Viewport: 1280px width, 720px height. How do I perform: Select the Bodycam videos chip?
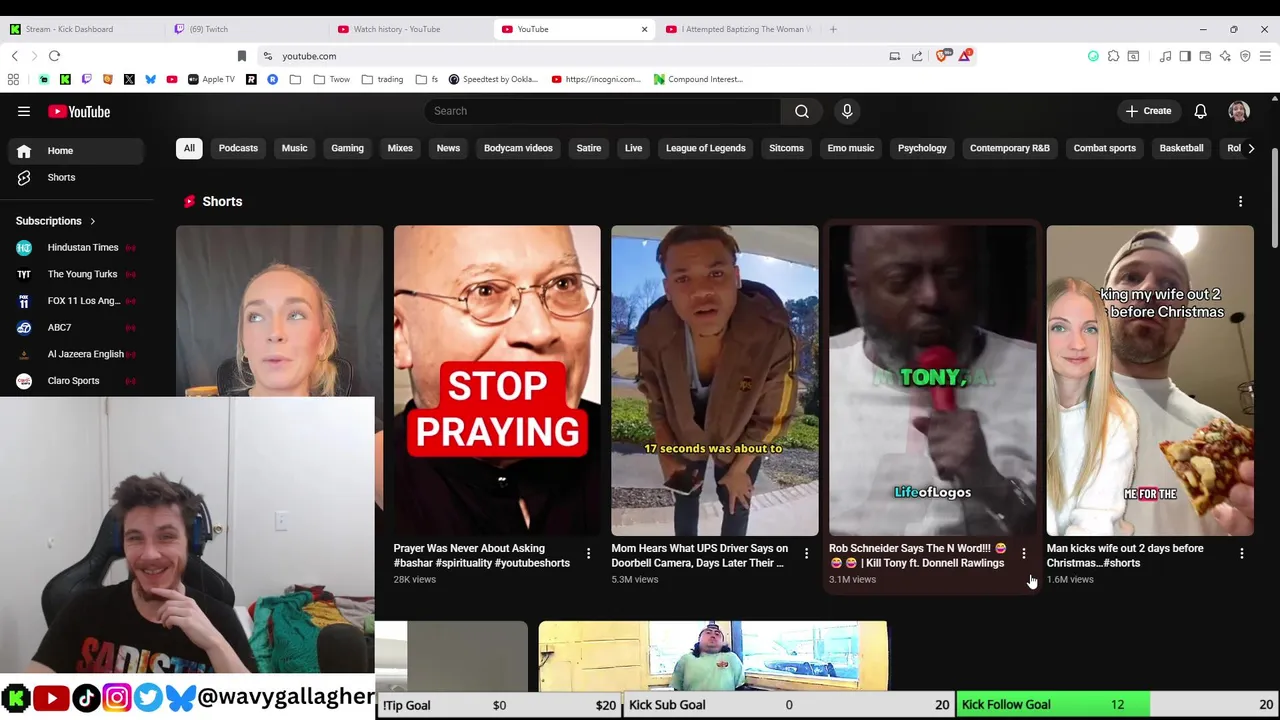click(x=518, y=148)
